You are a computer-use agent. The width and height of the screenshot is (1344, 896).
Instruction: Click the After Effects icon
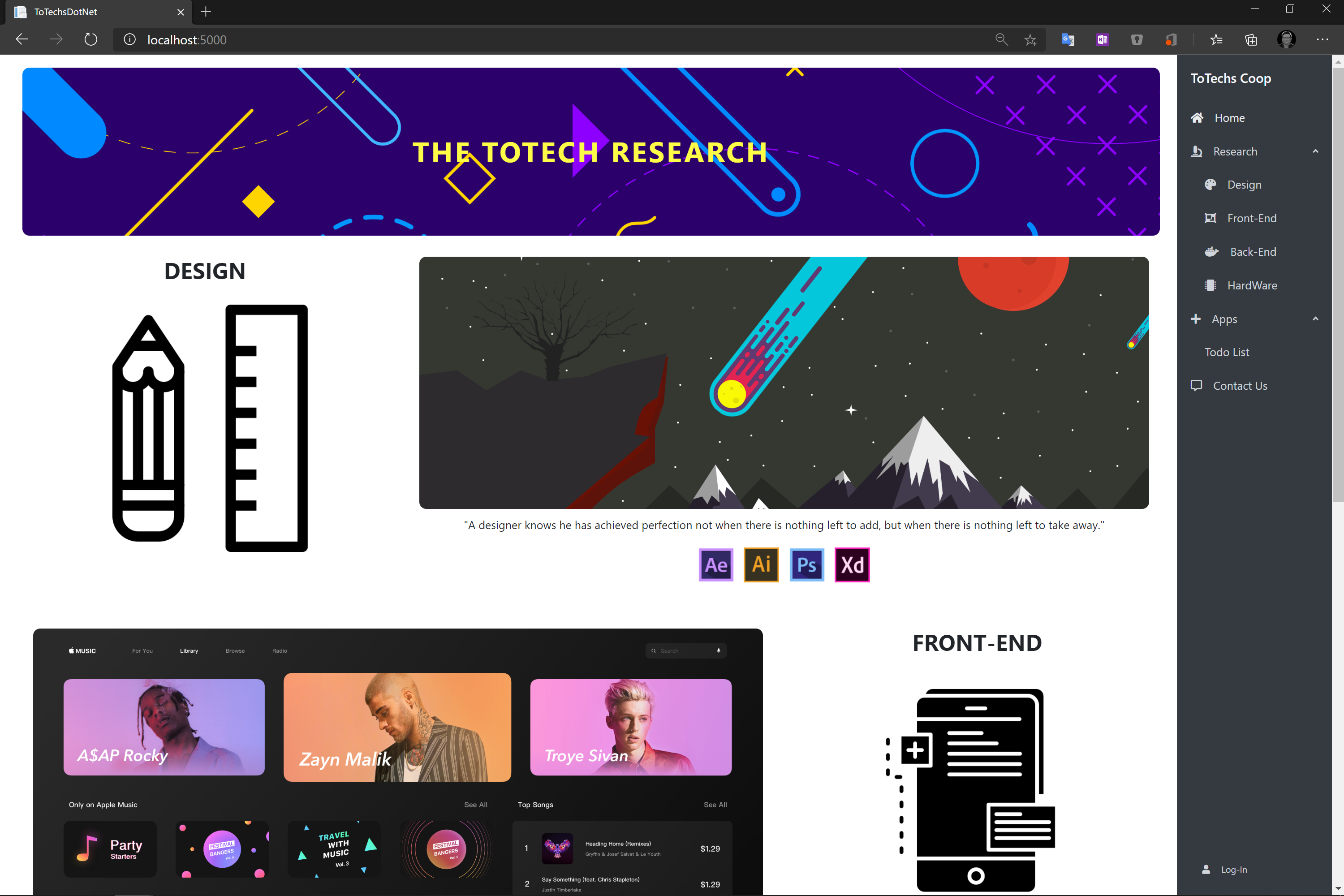[x=715, y=564]
